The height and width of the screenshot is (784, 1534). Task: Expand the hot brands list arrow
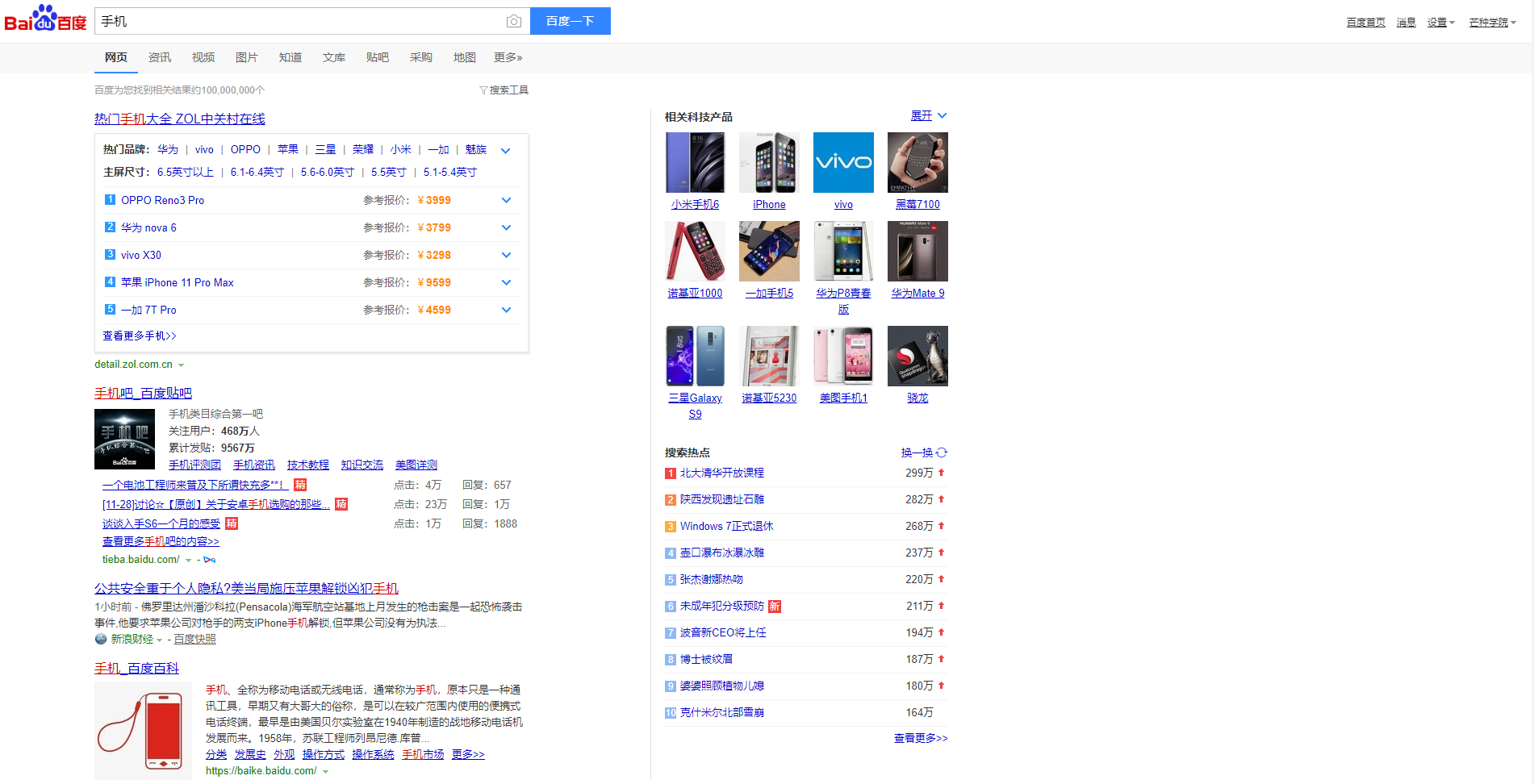[506, 150]
